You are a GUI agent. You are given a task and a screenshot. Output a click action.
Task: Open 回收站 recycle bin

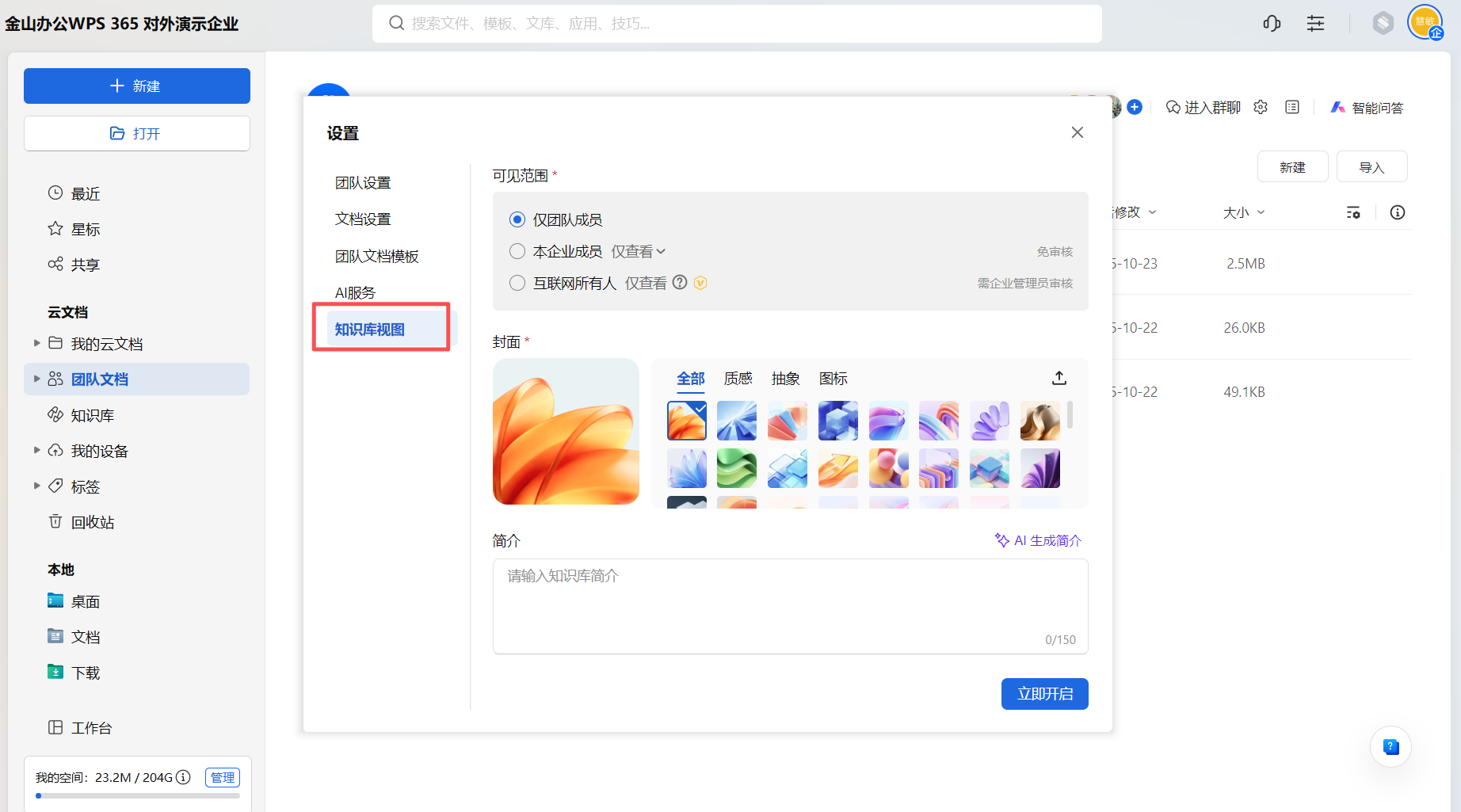coord(81,522)
